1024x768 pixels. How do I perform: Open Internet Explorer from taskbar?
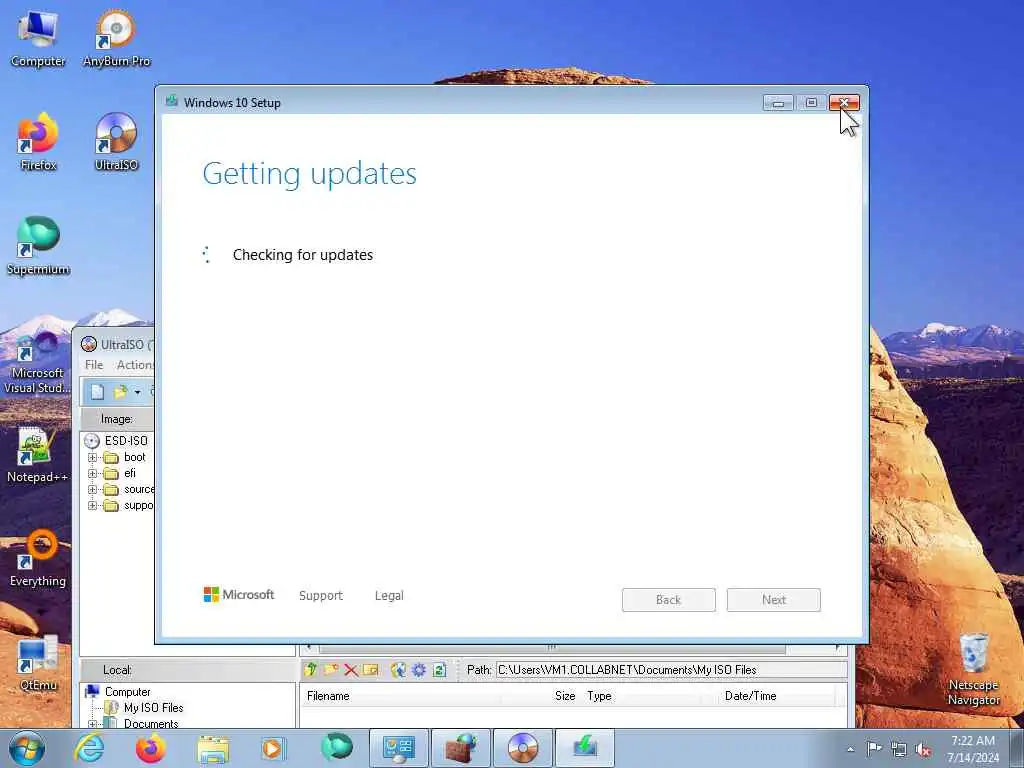[89, 748]
